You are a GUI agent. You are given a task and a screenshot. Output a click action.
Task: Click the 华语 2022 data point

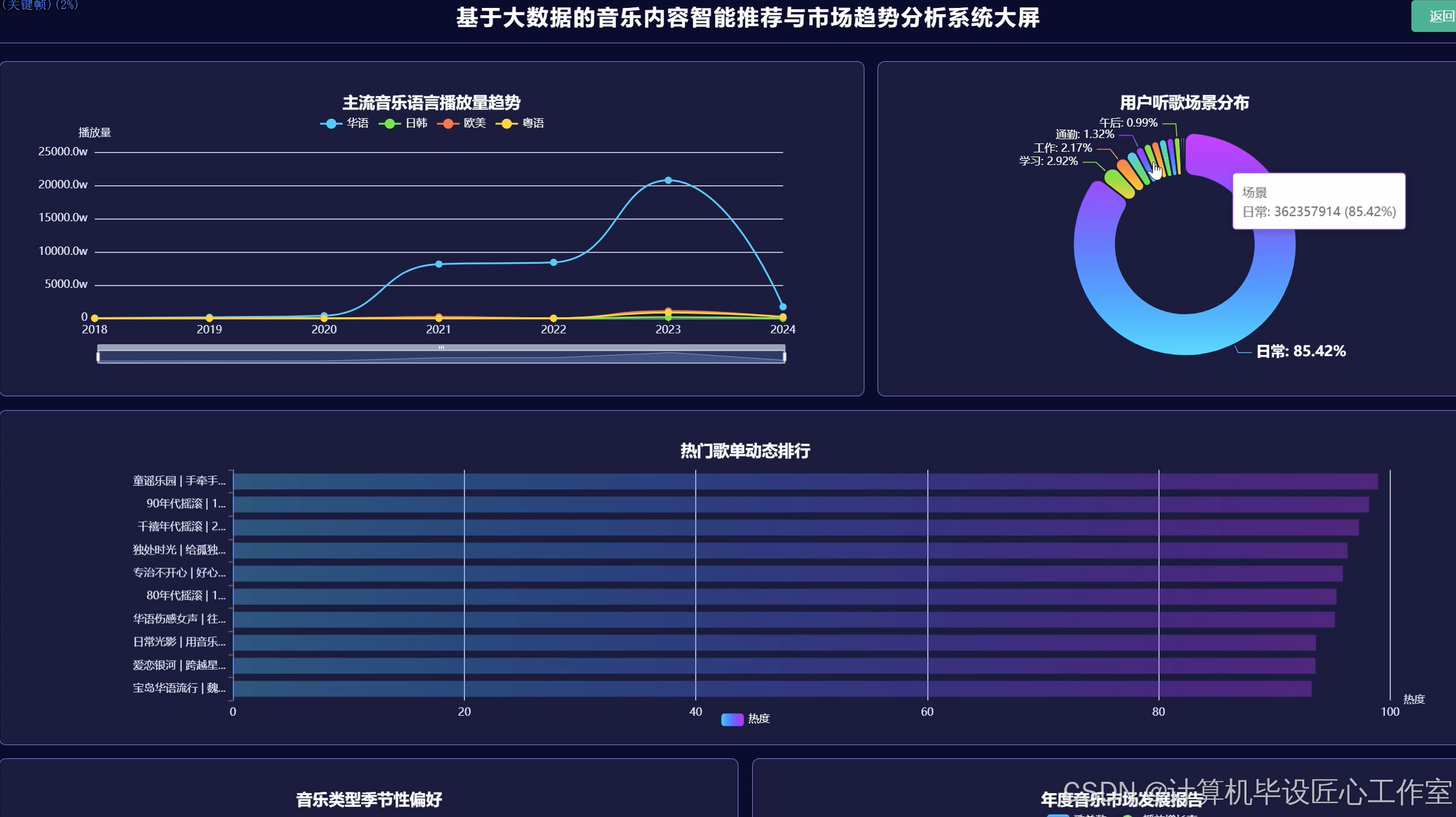click(553, 262)
